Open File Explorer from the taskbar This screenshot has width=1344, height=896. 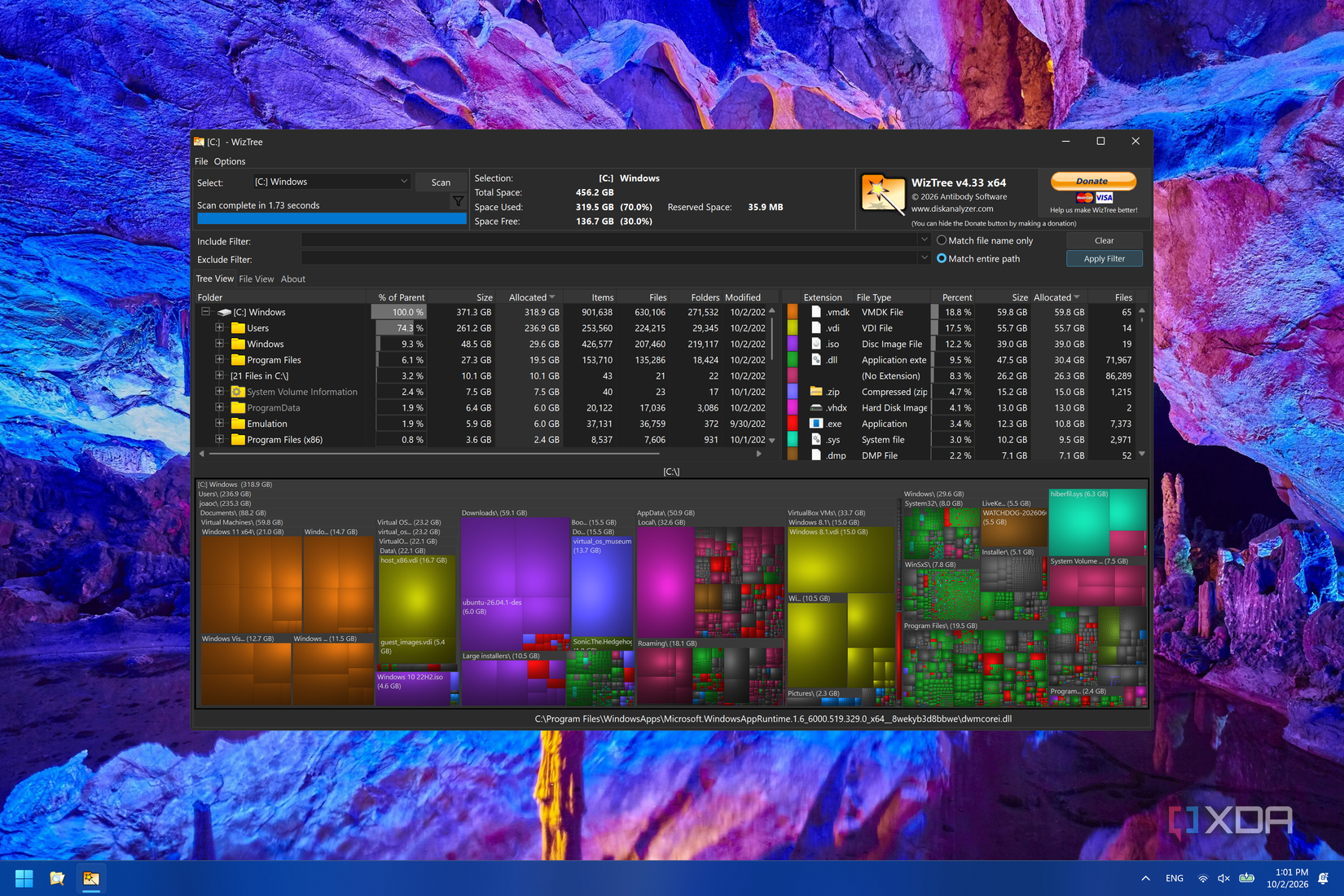click(x=57, y=878)
